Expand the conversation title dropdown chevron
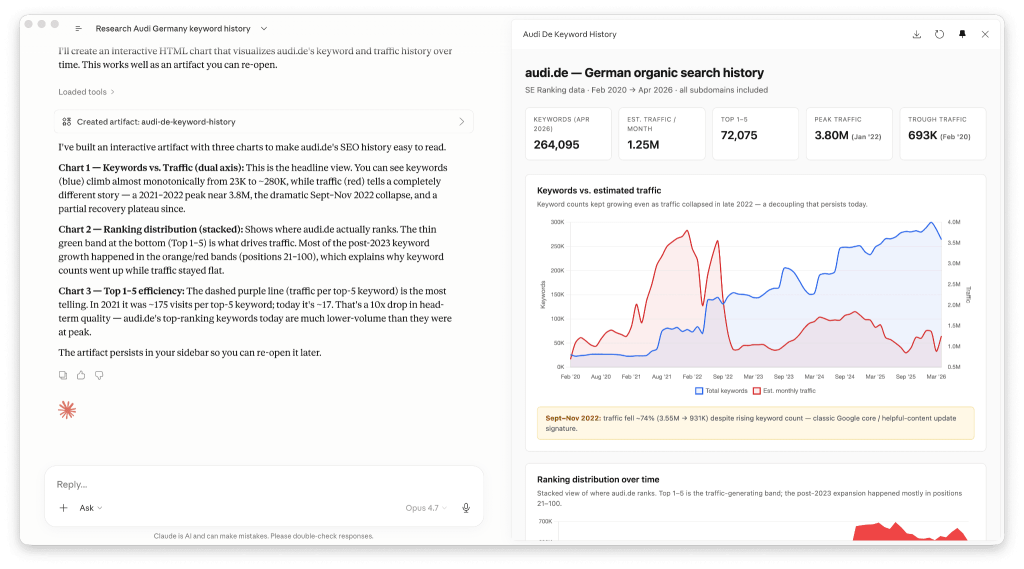1024x569 pixels. coord(264,29)
